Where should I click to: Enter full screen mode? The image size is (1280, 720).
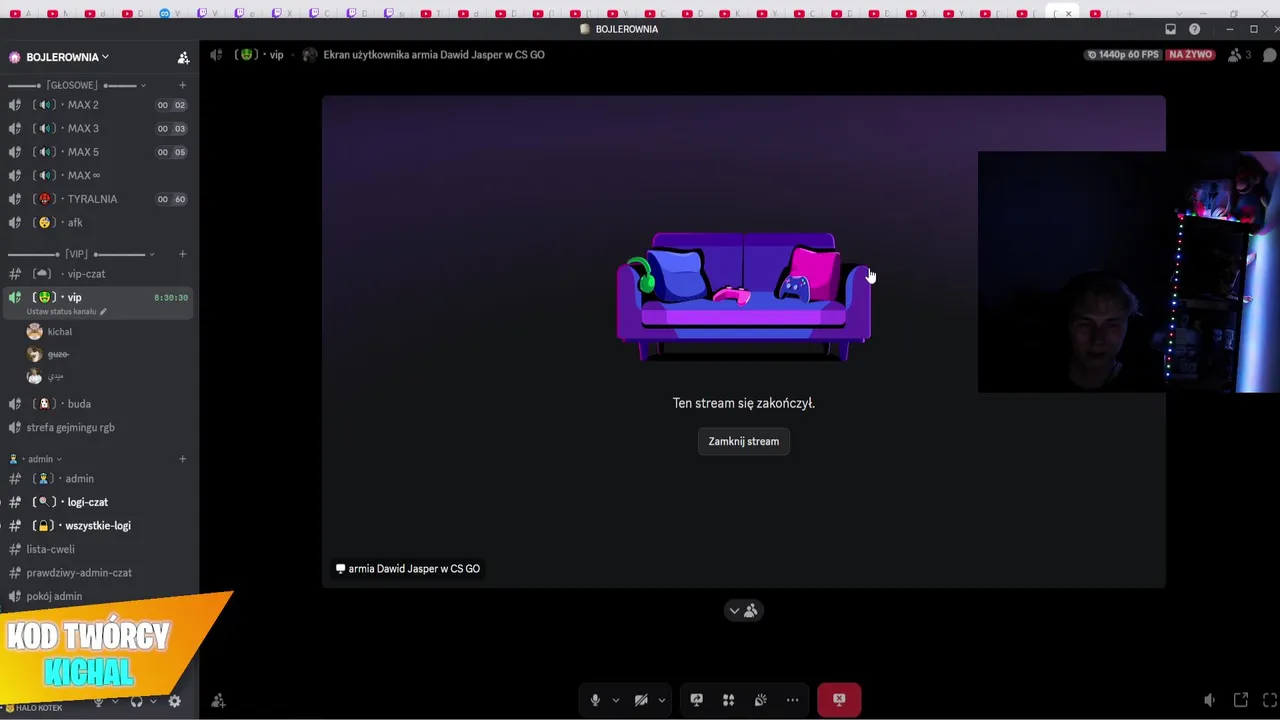tap(1271, 700)
